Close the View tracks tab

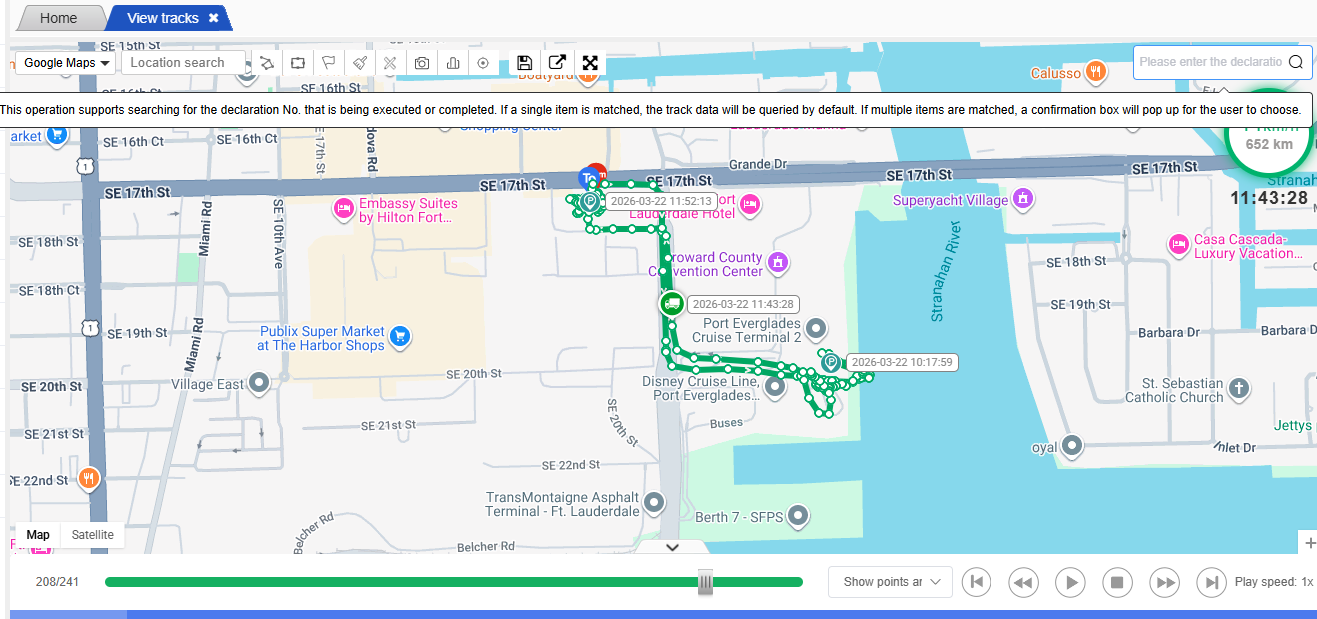point(214,18)
